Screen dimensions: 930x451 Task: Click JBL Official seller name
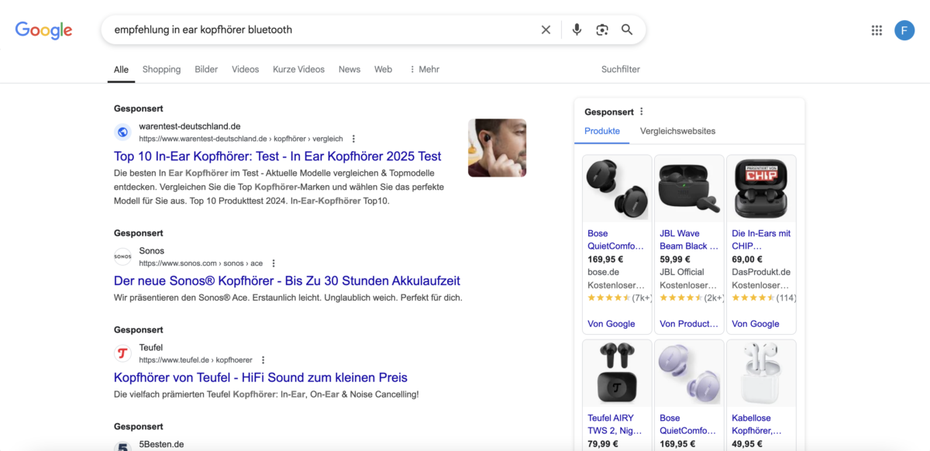point(682,272)
